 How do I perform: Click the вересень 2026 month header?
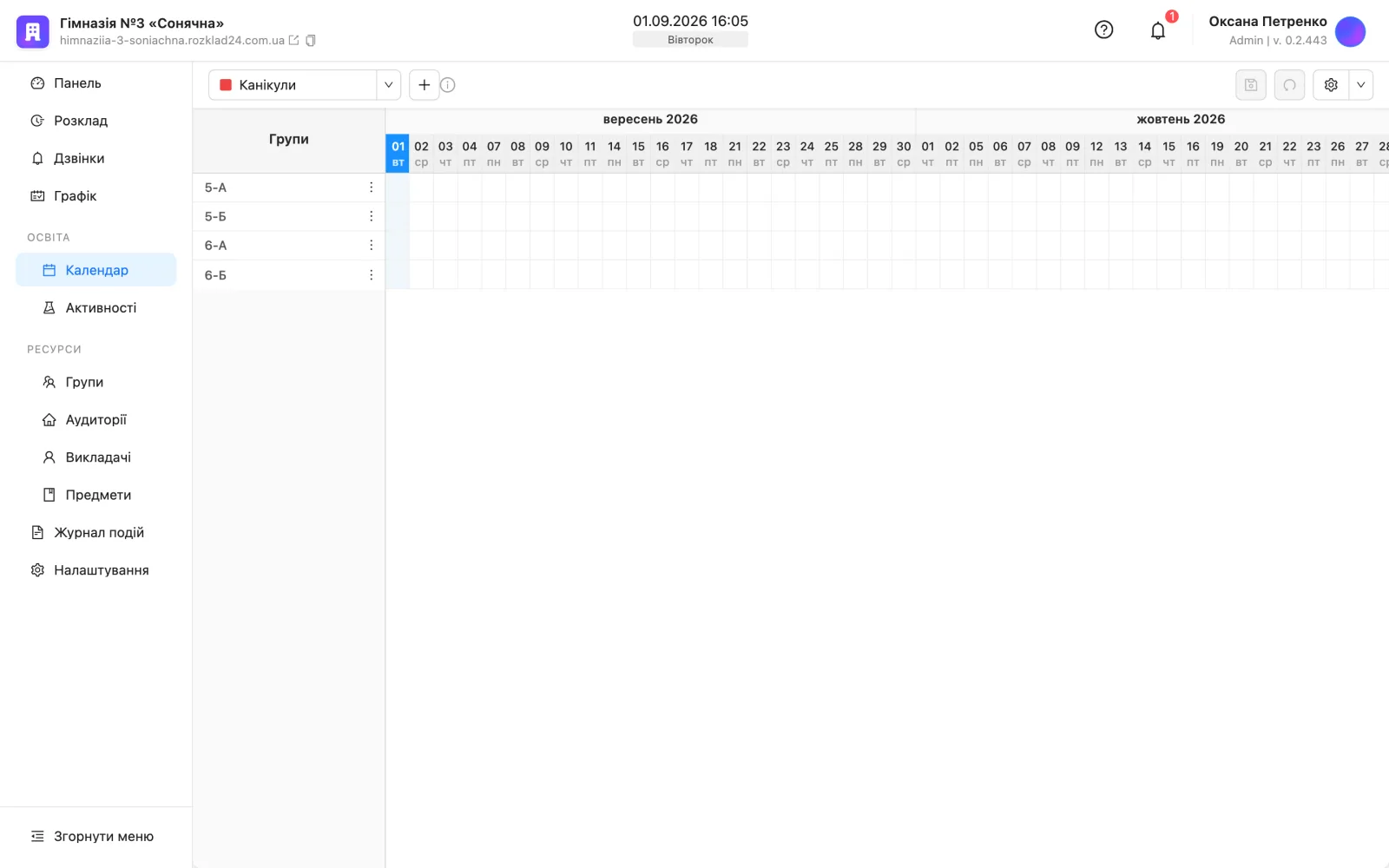(650, 120)
